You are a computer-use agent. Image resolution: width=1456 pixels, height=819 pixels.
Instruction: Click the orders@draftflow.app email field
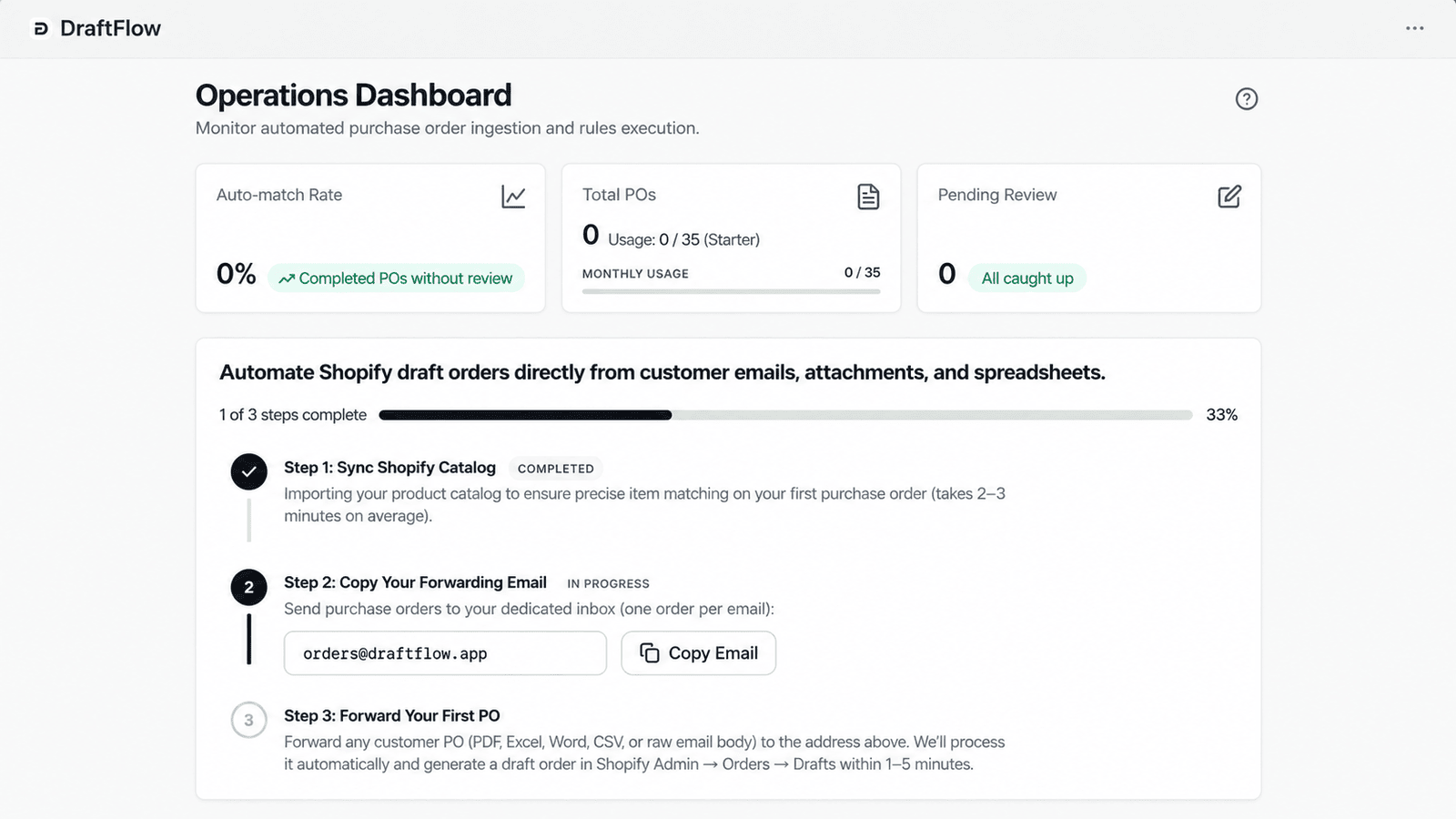pyautogui.click(x=445, y=653)
